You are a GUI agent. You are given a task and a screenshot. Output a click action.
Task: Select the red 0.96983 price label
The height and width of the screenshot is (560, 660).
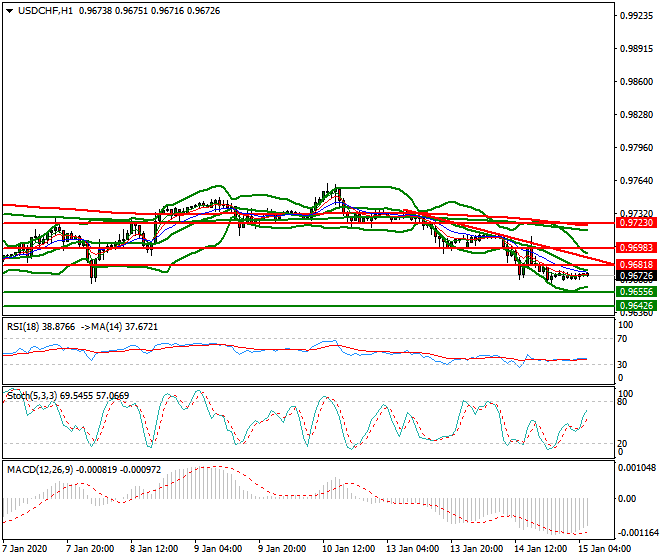point(636,247)
